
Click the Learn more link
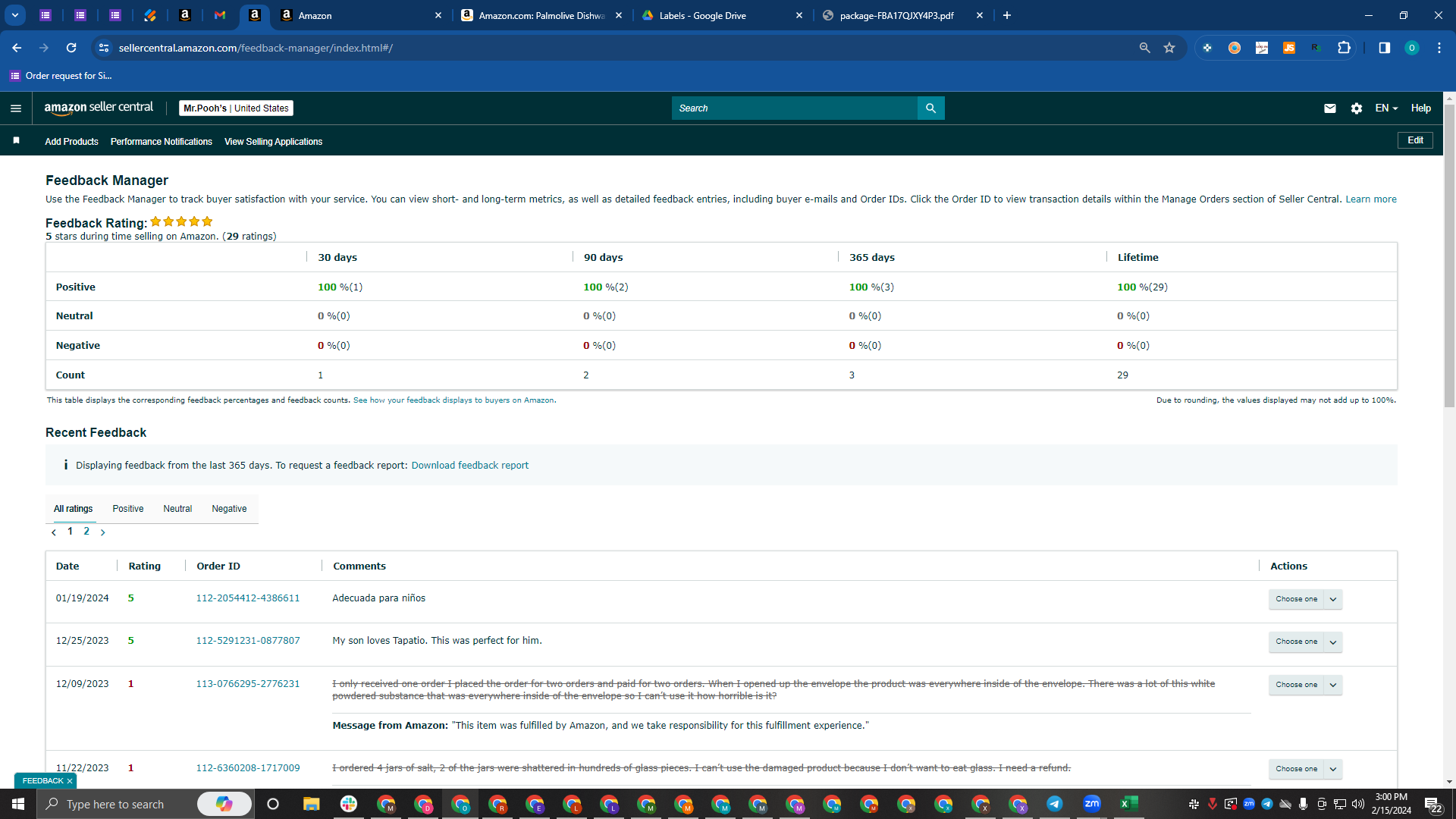pos(1371,199)
